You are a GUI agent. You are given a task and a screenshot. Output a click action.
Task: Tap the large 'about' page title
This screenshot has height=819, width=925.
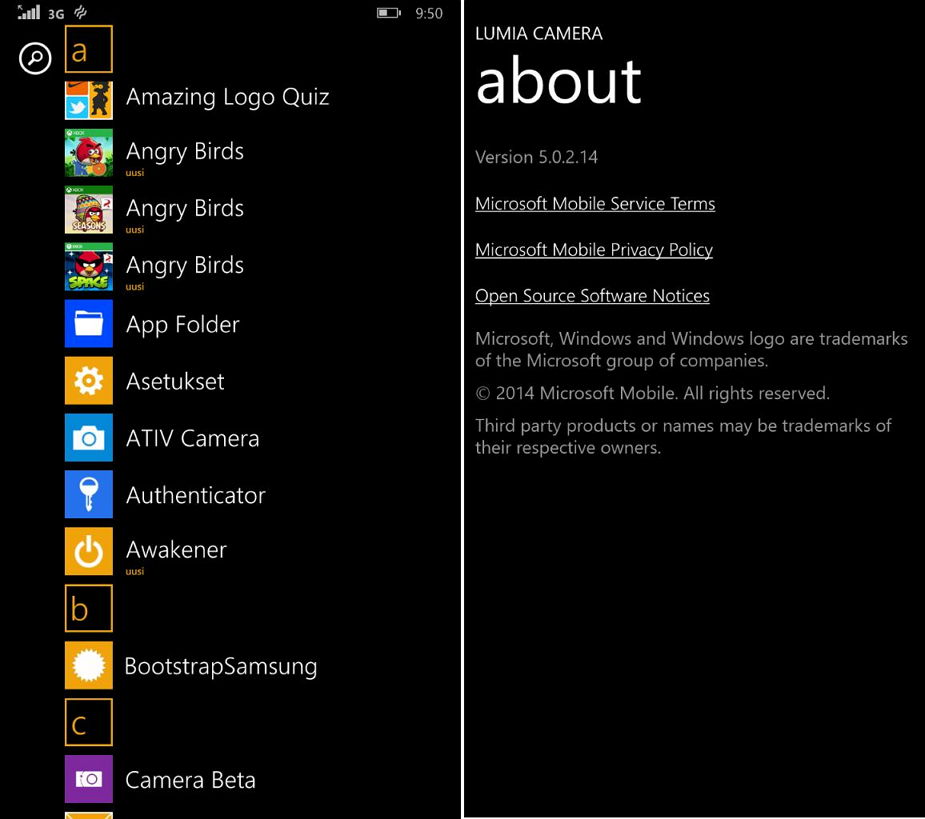(x=558, y=80)
